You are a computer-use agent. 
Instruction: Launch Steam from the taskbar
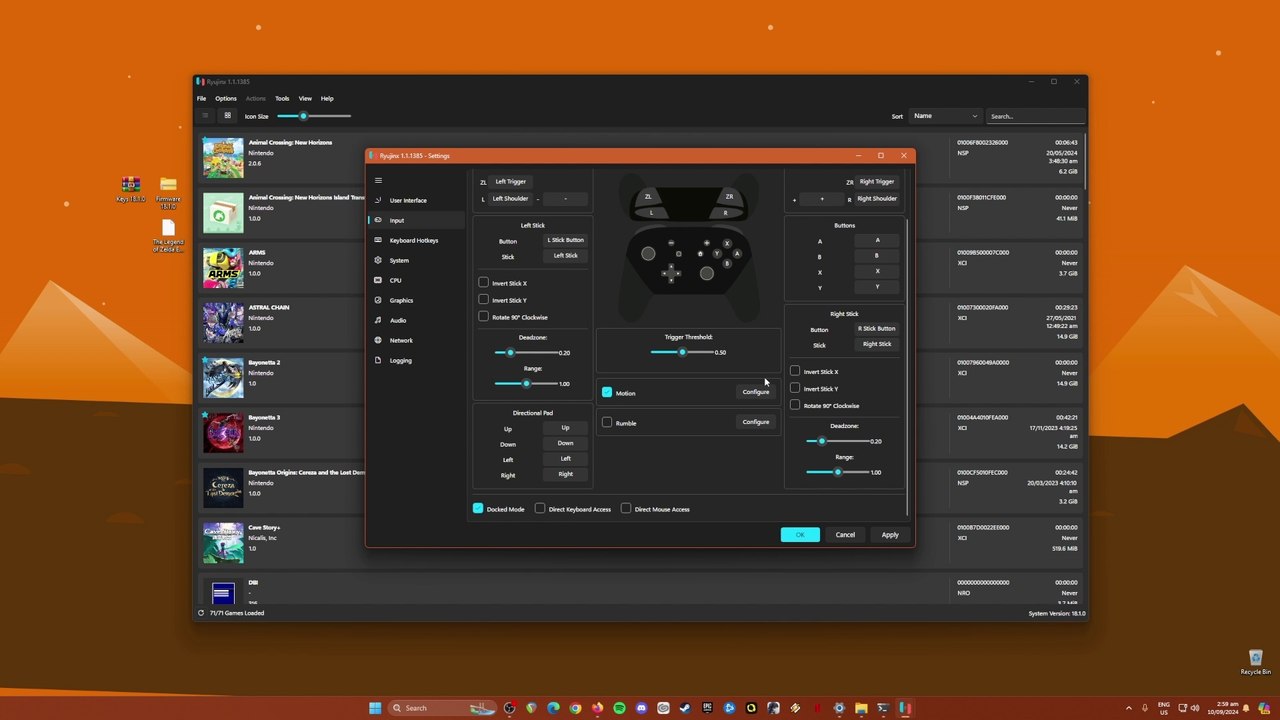pyautogui.click(x=685, y=708)
